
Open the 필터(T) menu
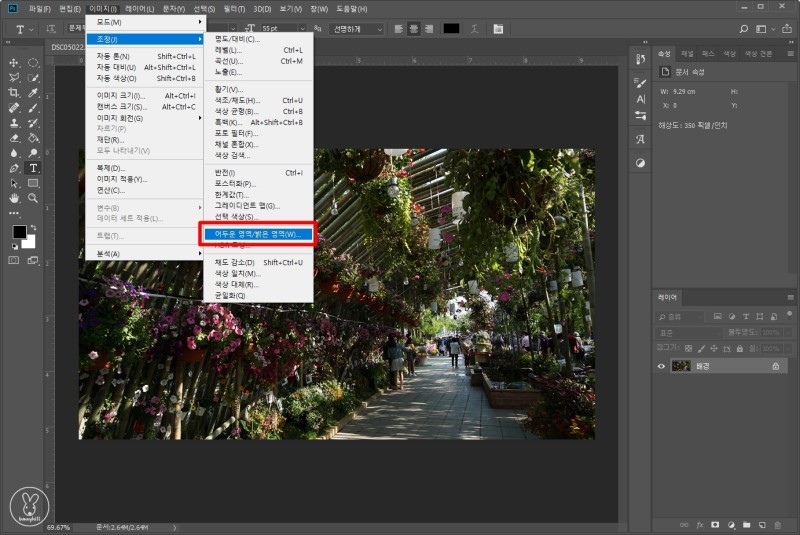(234, 8)
